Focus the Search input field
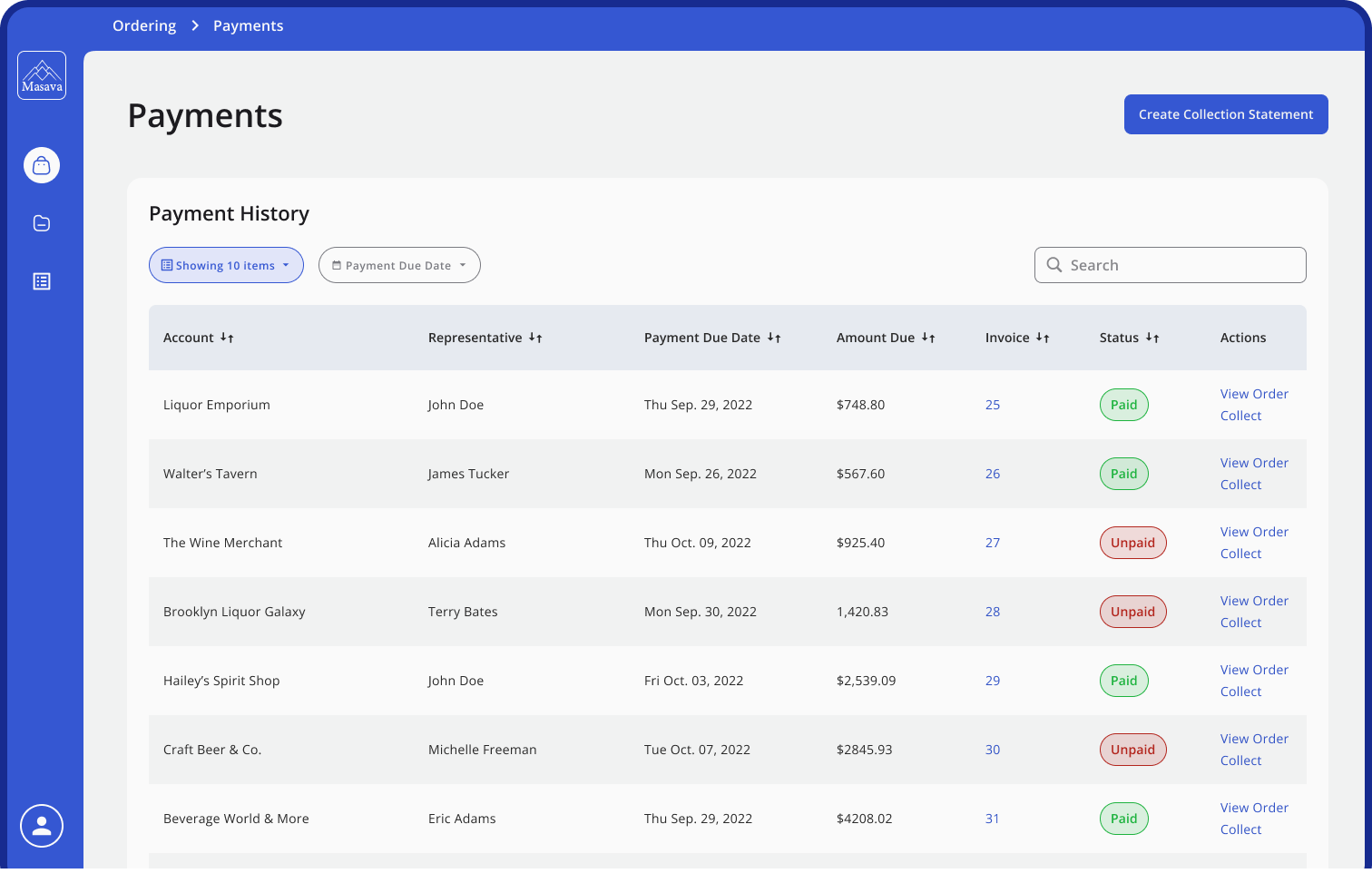The height and width of the screenshot is (893, 1372). pyautogui.click(x=1171, y=265)
